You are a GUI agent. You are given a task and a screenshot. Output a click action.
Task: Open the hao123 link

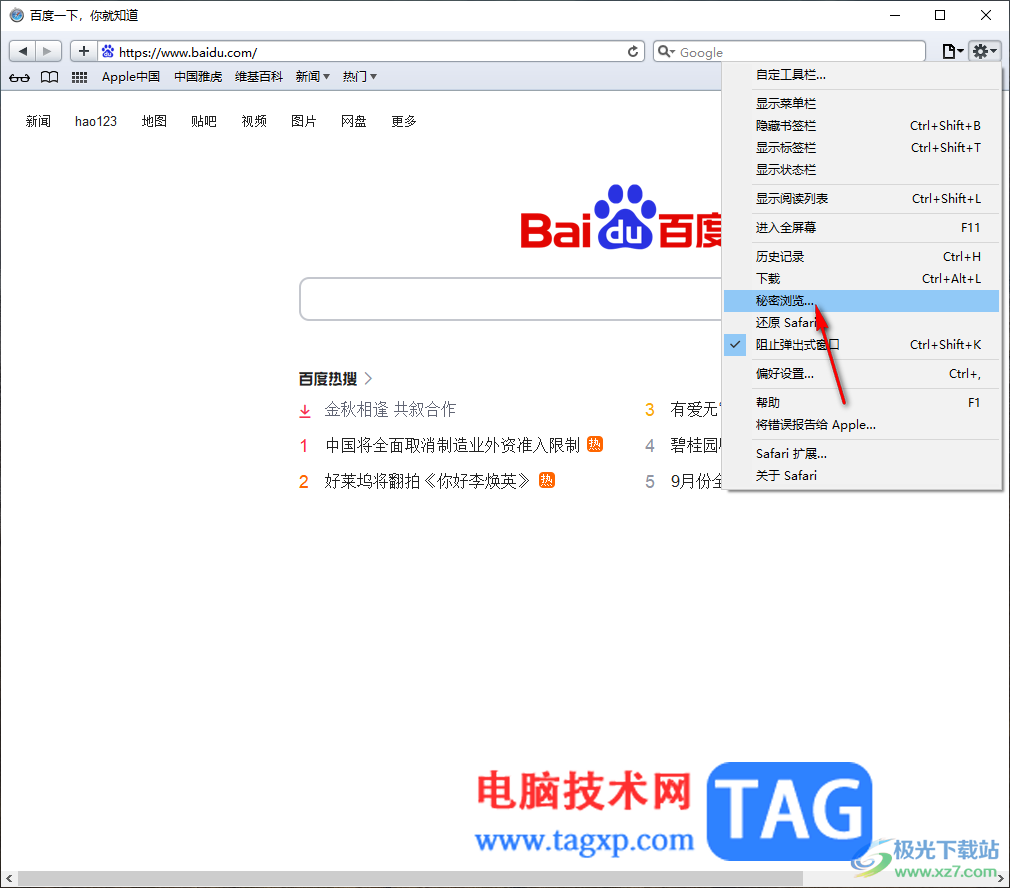(x=95, y=121)
